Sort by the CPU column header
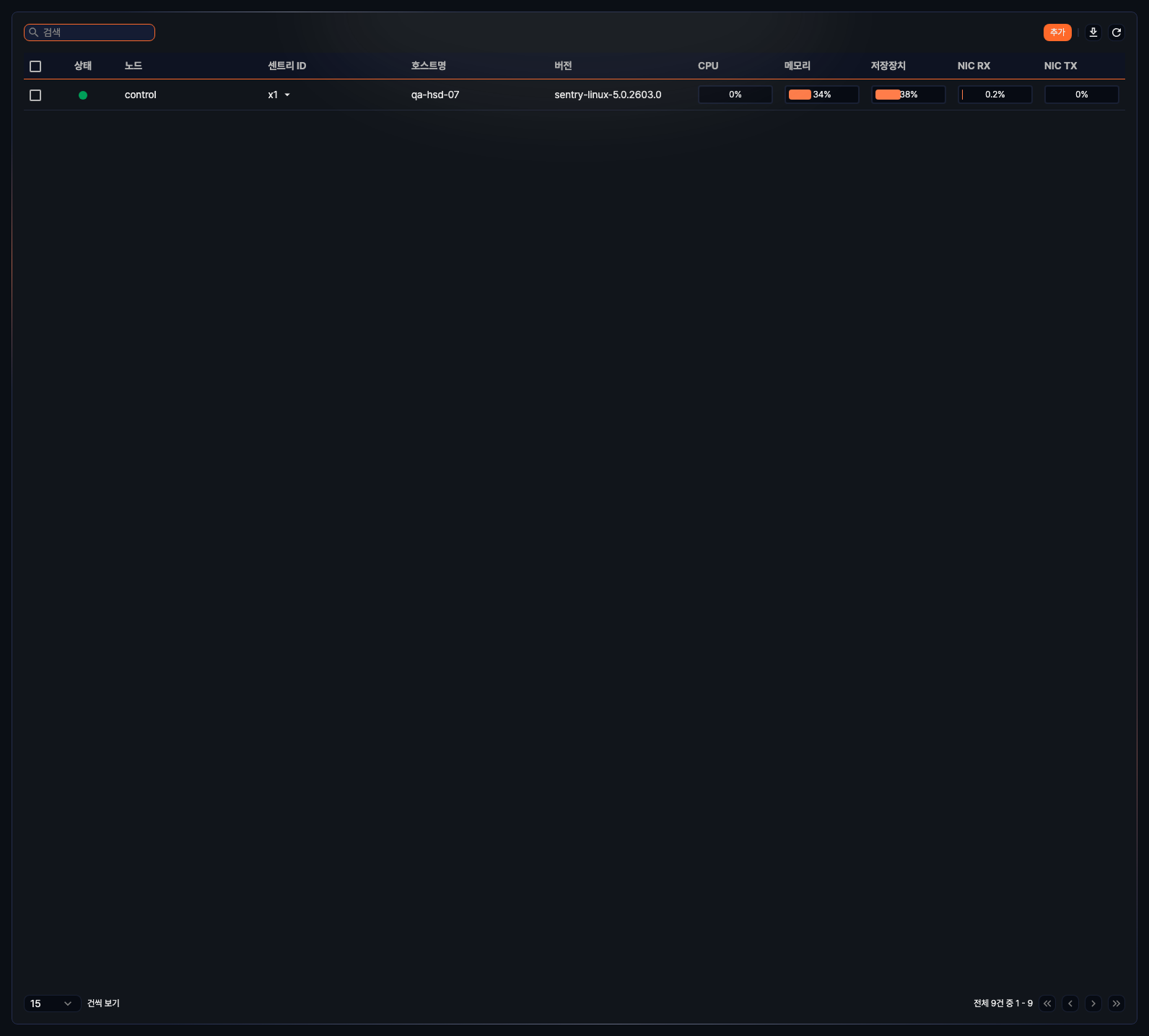The width and height of the screenshot is (1149, 1036). tap(708, 66)
